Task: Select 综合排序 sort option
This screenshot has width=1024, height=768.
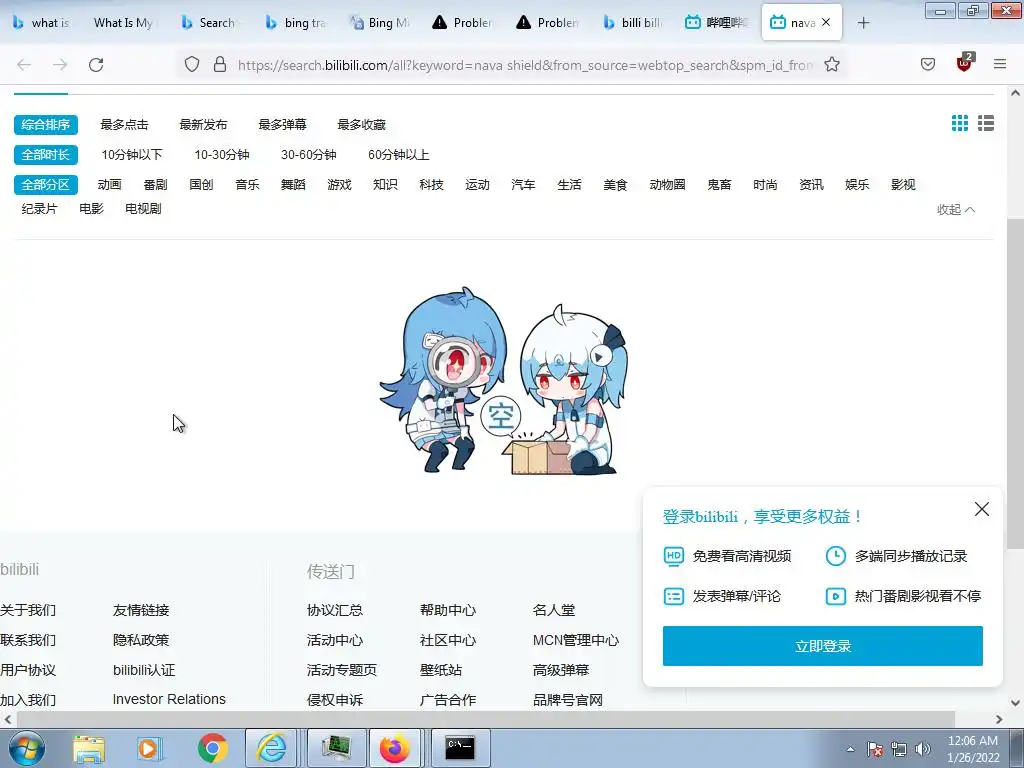Action: point(46,125)
